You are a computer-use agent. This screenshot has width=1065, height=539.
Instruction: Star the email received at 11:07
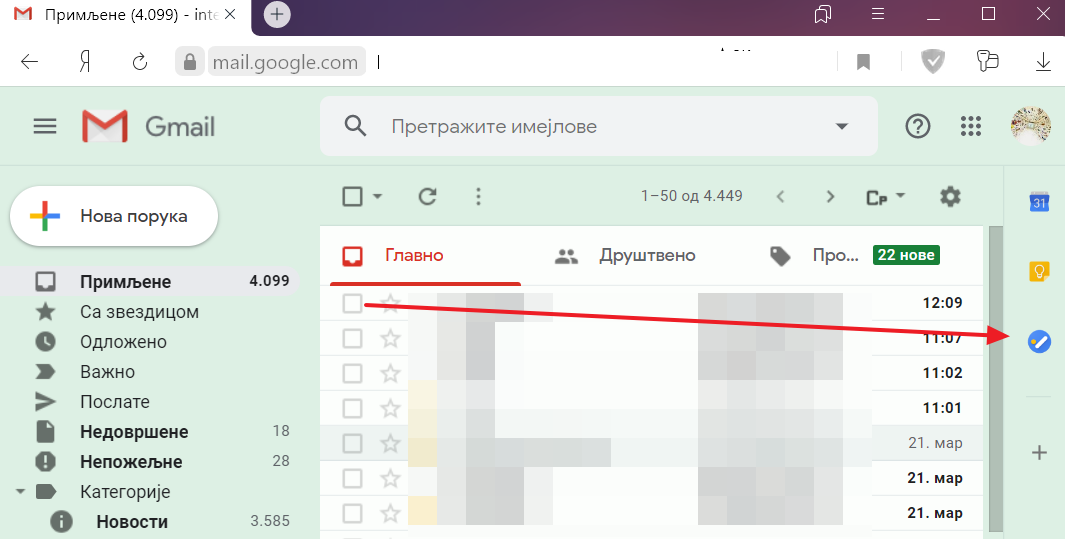click(x=390, y=339)
